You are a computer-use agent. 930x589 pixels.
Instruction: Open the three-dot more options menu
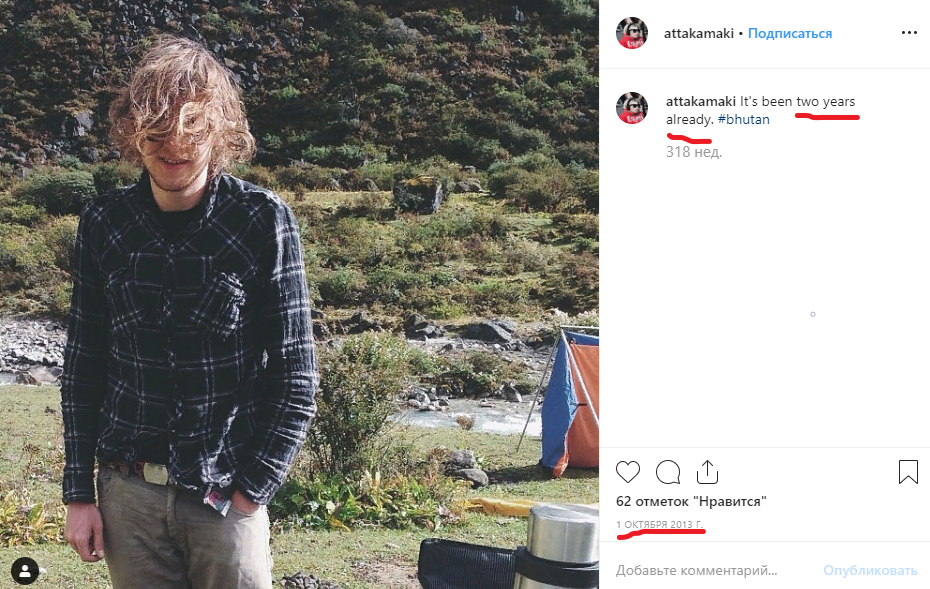908,33
